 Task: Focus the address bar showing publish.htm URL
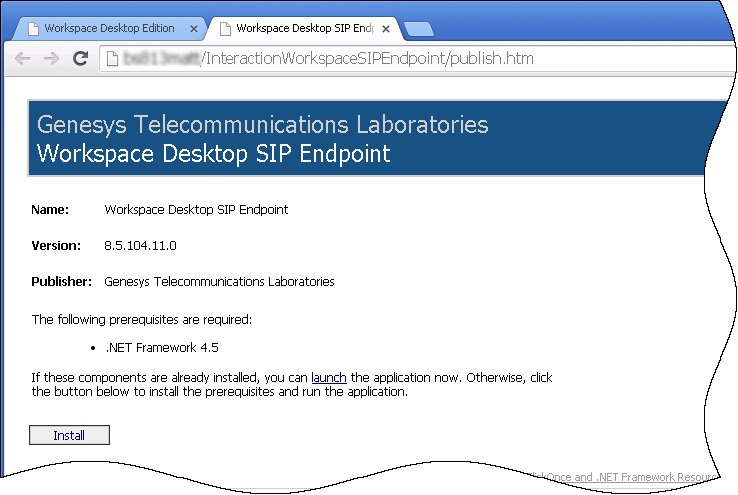coord(417,58)
